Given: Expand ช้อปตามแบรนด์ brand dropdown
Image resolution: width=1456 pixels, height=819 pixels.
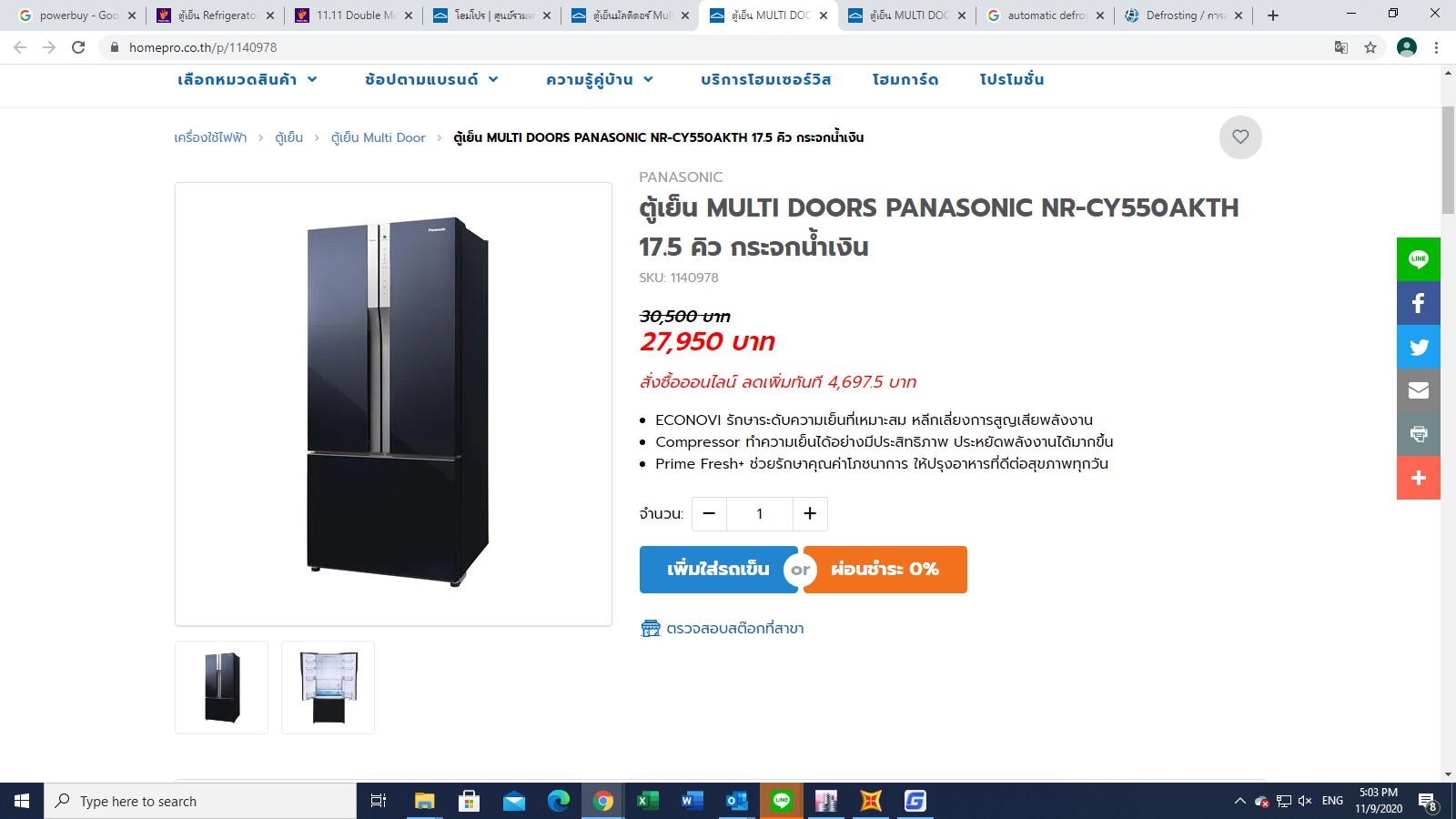Looking at the screenshot, I should point(431,80).
